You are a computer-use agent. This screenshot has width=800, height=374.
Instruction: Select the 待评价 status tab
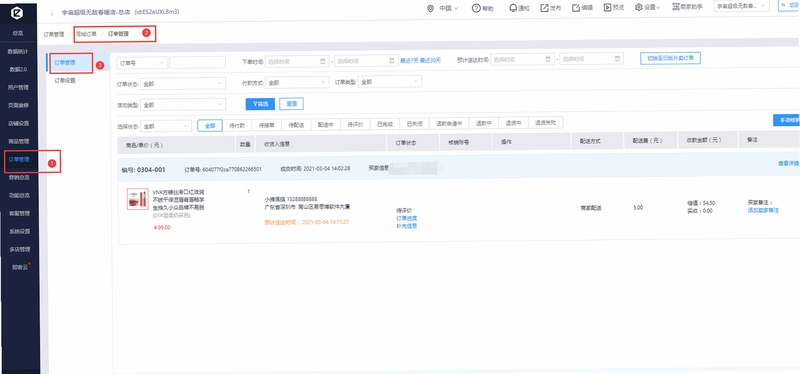point(355,124)
